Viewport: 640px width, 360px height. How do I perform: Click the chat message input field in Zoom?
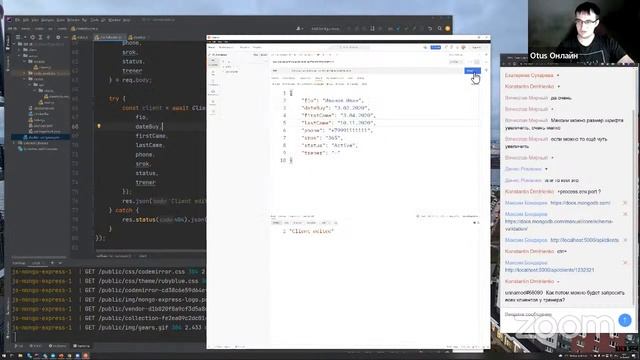(561, 315)
